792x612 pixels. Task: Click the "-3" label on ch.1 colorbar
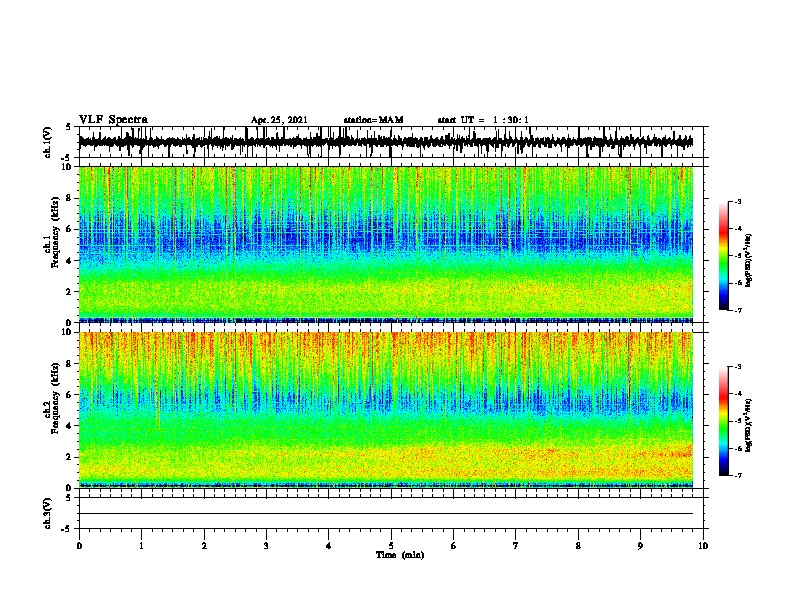pos(738,201)
